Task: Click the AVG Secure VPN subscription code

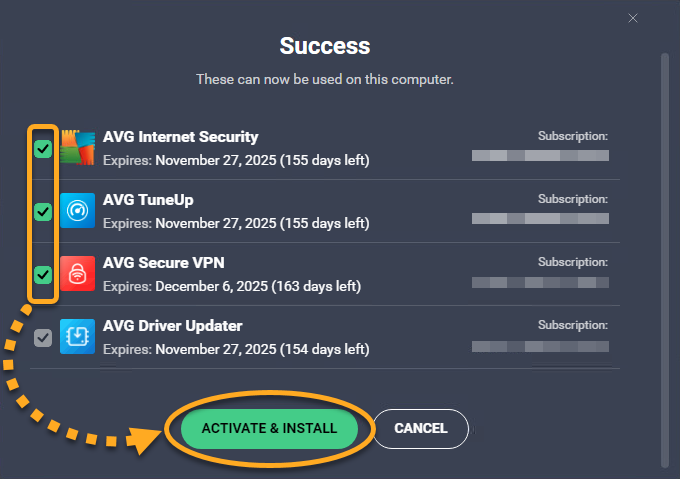Action: pyautogui.click(x=540, y=282)
